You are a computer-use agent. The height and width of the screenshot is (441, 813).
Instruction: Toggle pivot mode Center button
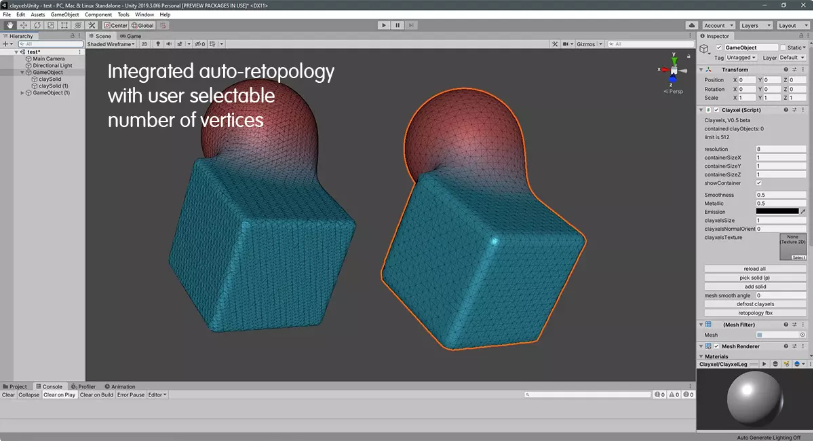(x=116, y=25)
